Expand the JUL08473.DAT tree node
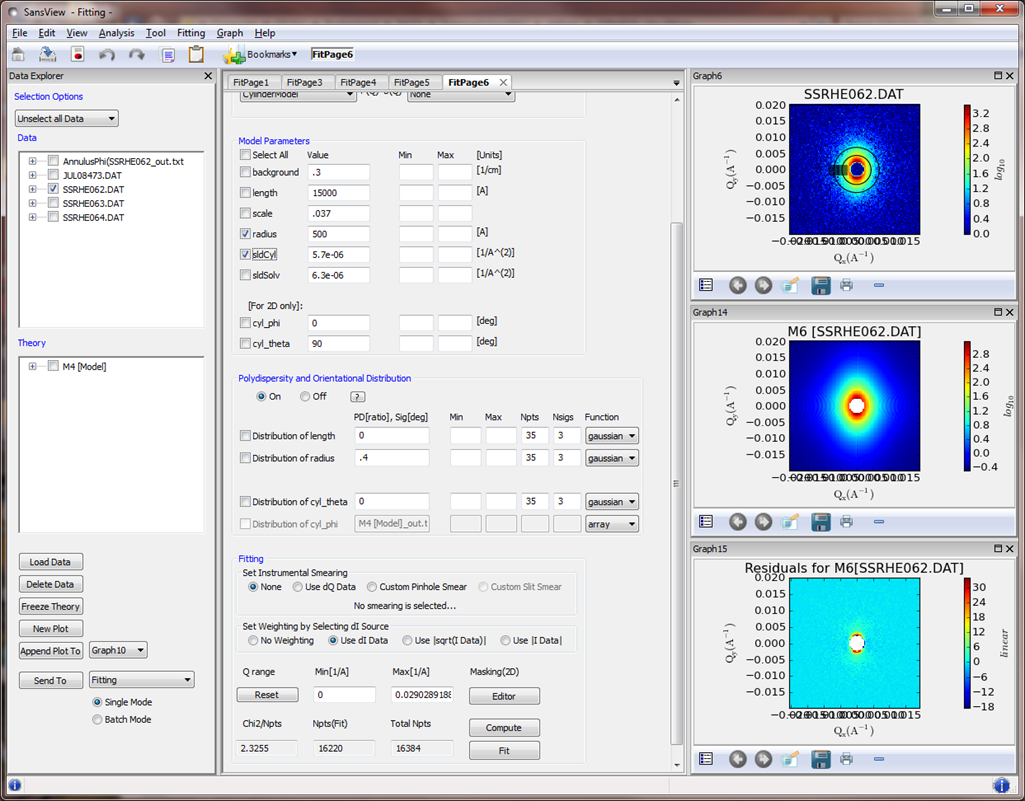Image resolution: width=1025 pixels, height=801 pixels. (32, 175)
